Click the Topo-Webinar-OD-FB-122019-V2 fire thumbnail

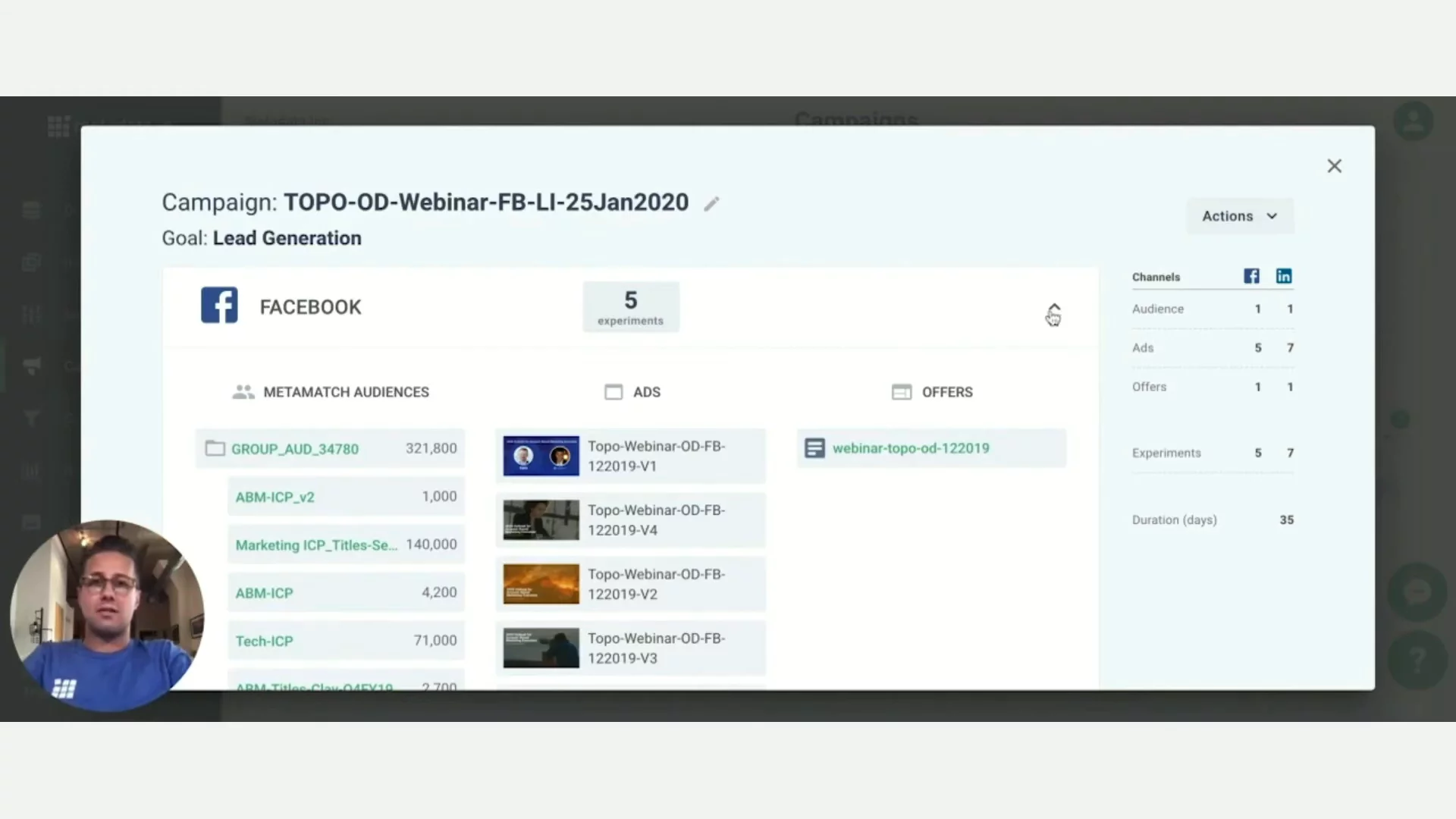541,584
